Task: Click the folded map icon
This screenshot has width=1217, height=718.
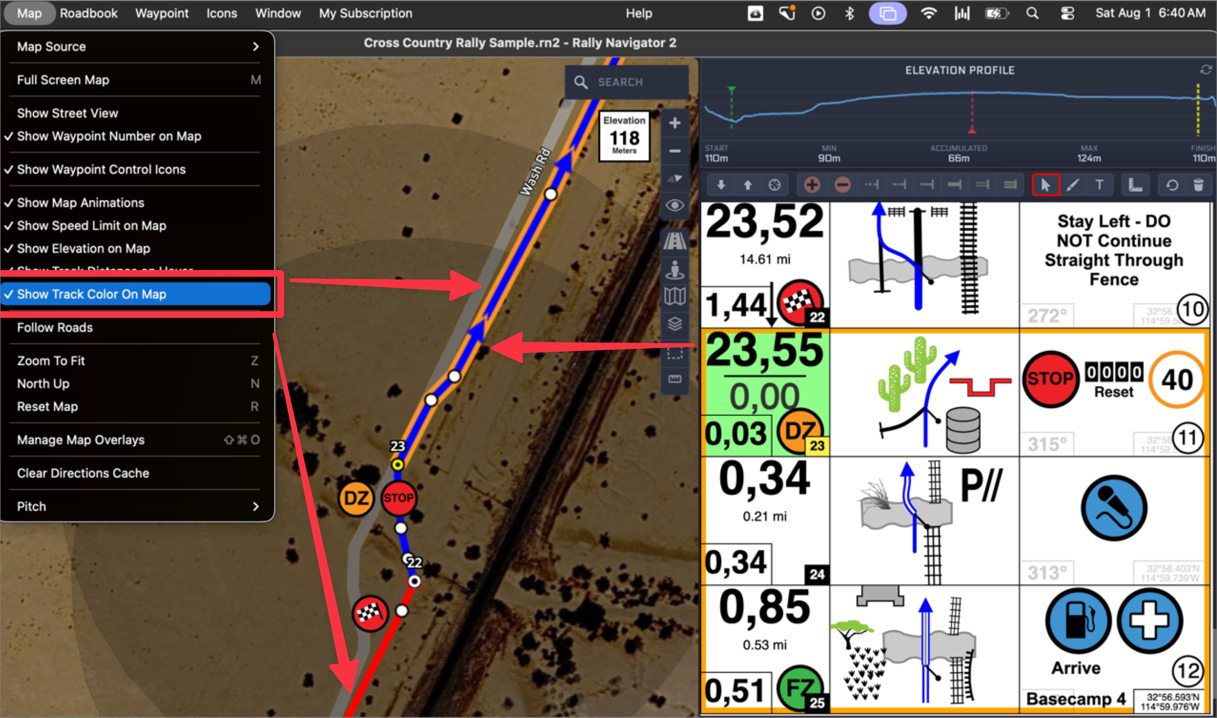Action: [x=675, y=296]
